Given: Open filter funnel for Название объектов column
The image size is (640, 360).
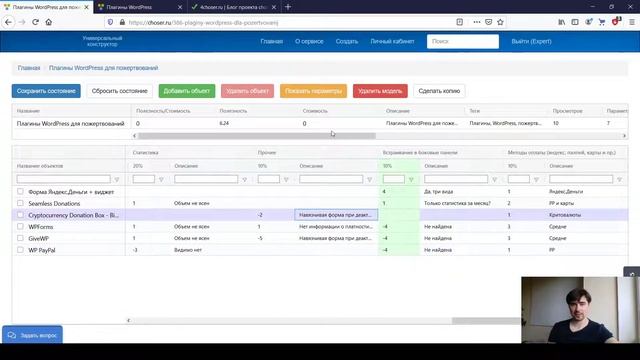Looking at the screenshot, I should point(117,180).
